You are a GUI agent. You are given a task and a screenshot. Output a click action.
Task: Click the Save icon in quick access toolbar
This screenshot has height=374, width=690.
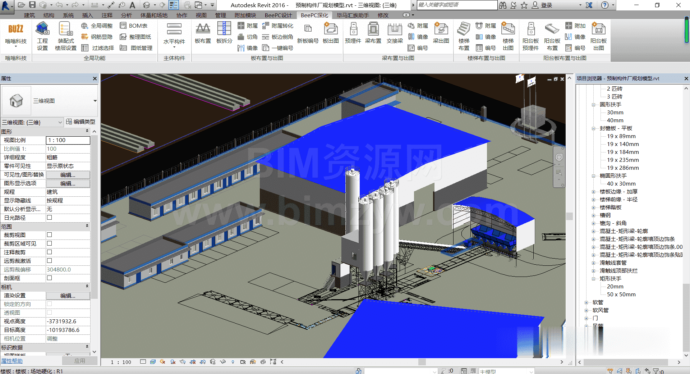coord(32,5)
